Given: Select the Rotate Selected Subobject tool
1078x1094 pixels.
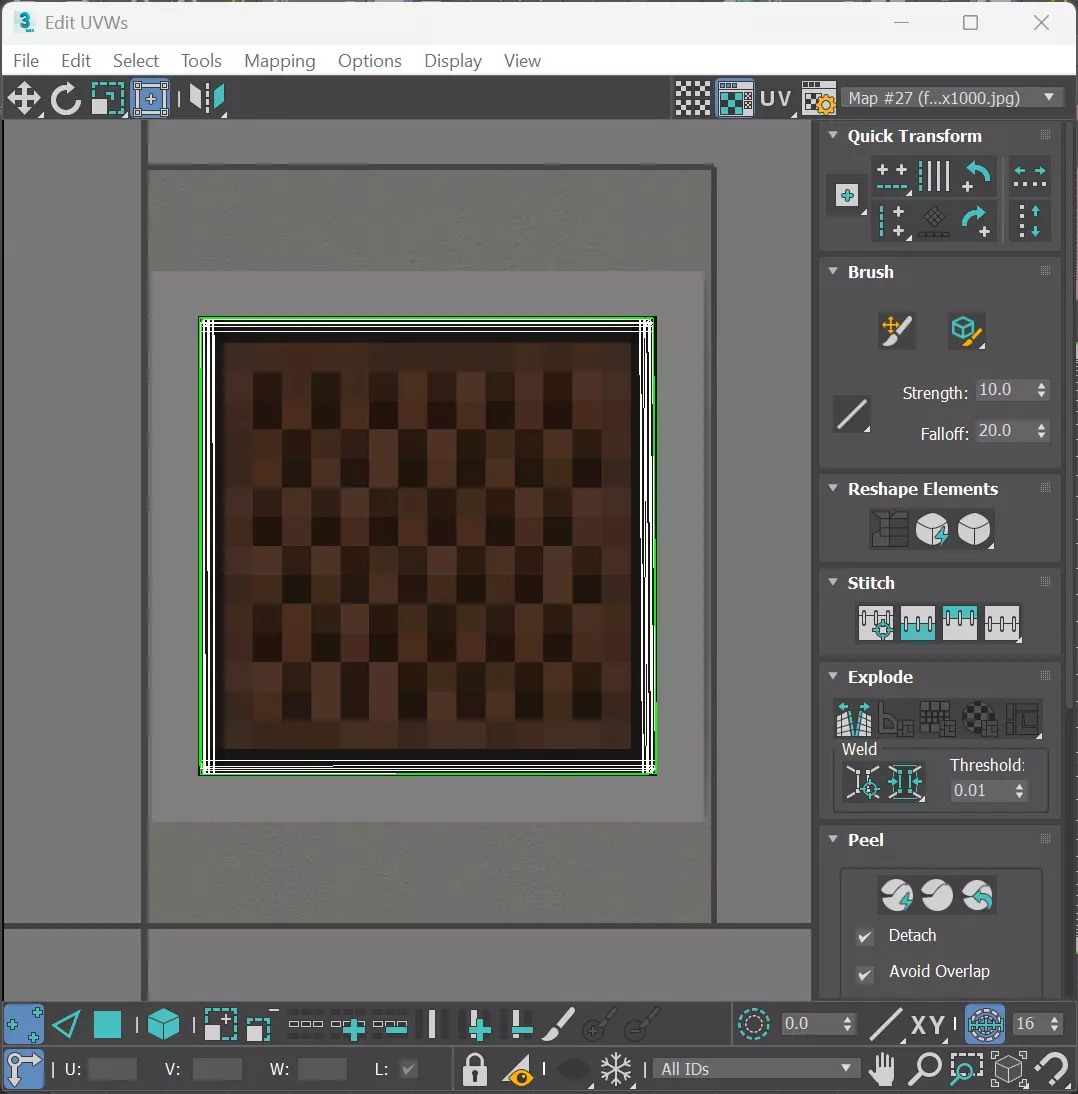Looking at the screenshot, I should pyautogui.click(x=66, y=98).
